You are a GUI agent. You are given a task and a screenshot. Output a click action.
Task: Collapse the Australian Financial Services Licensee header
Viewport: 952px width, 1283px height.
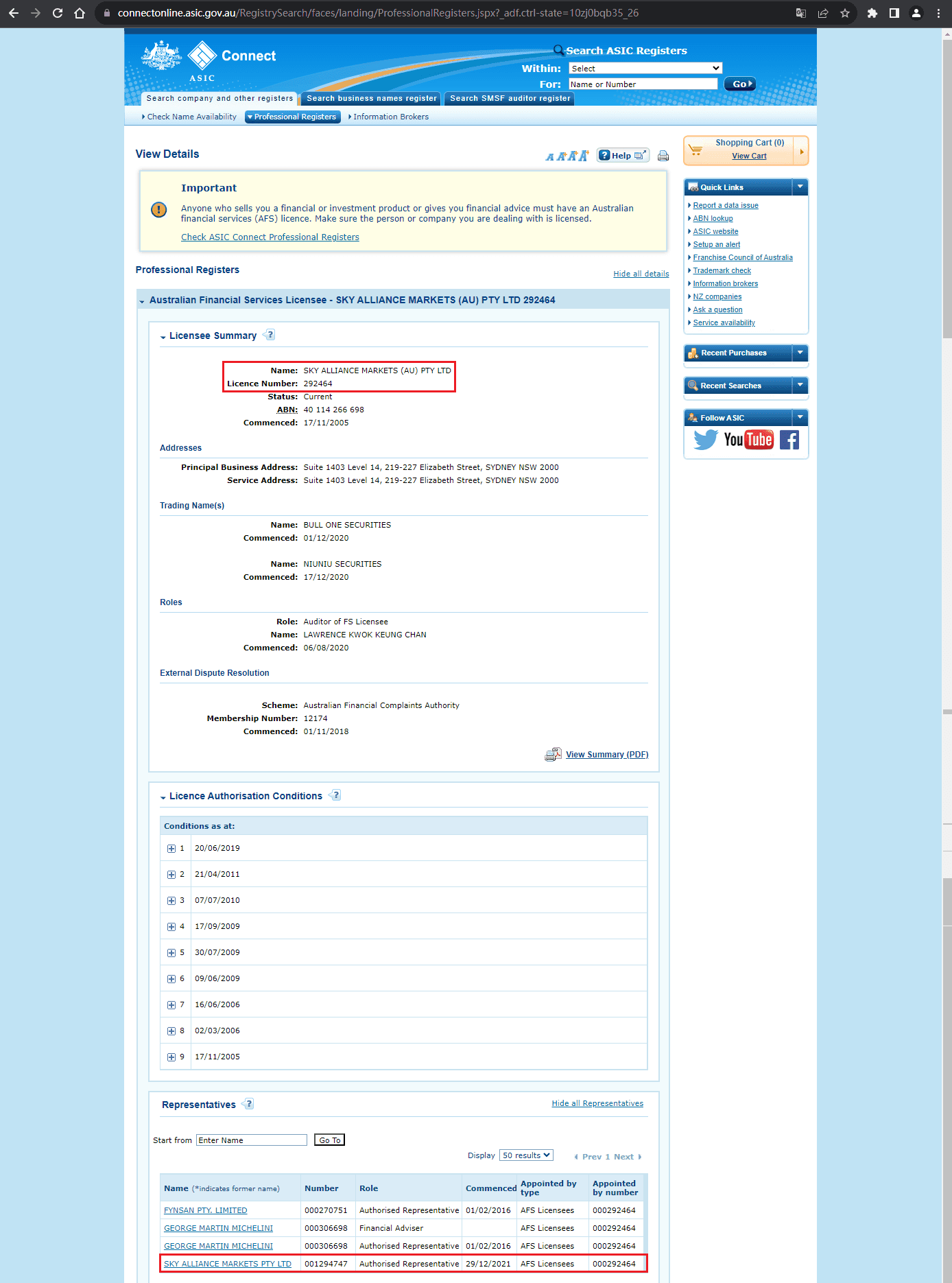[142, 301]
